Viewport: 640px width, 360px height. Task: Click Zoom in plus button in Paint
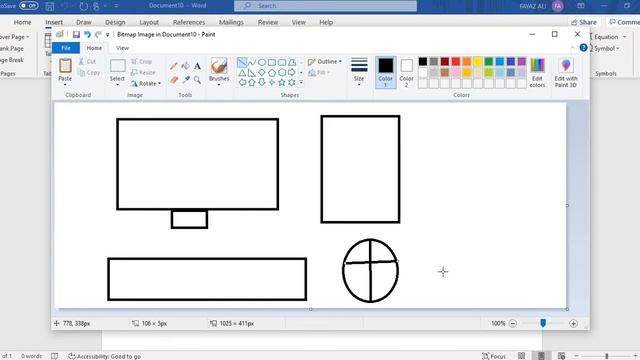click(573, 323)
